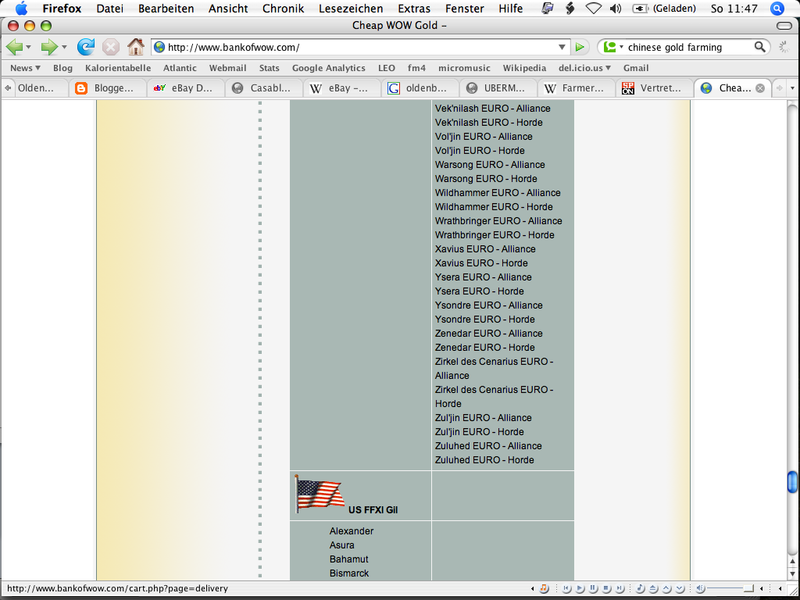Pause music in the status bar player
Screen dimensions: 800x600
coord(593,589)
